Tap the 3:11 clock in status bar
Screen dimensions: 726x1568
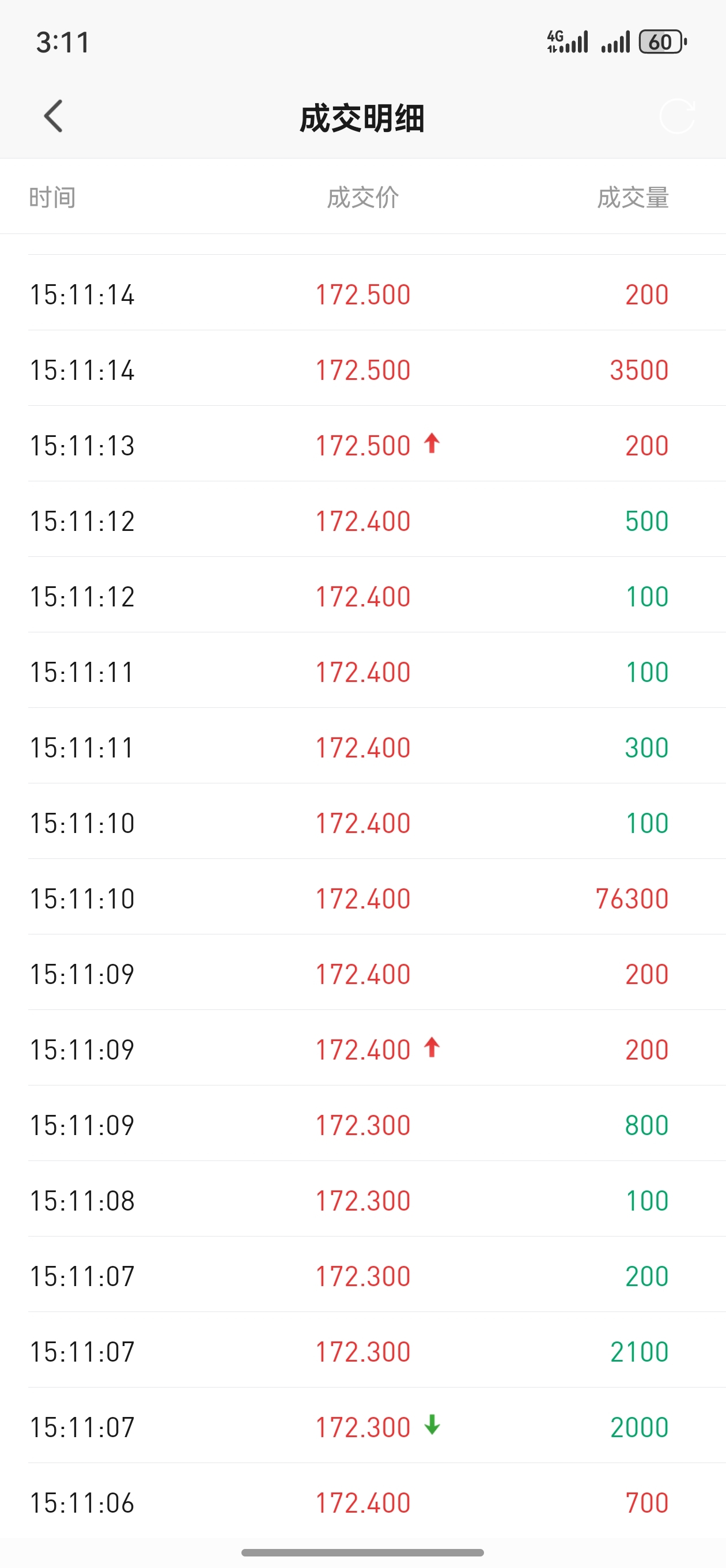tap(63, 43)
